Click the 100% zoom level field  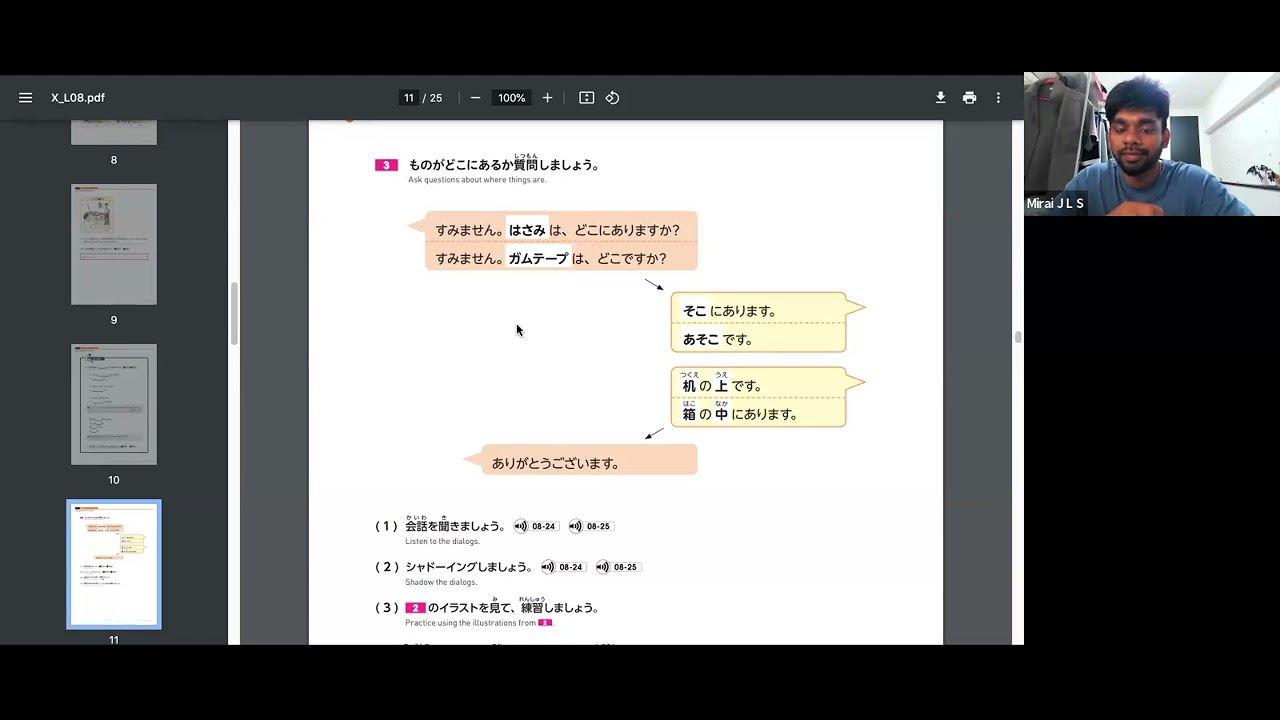click(x=512, y=98)
